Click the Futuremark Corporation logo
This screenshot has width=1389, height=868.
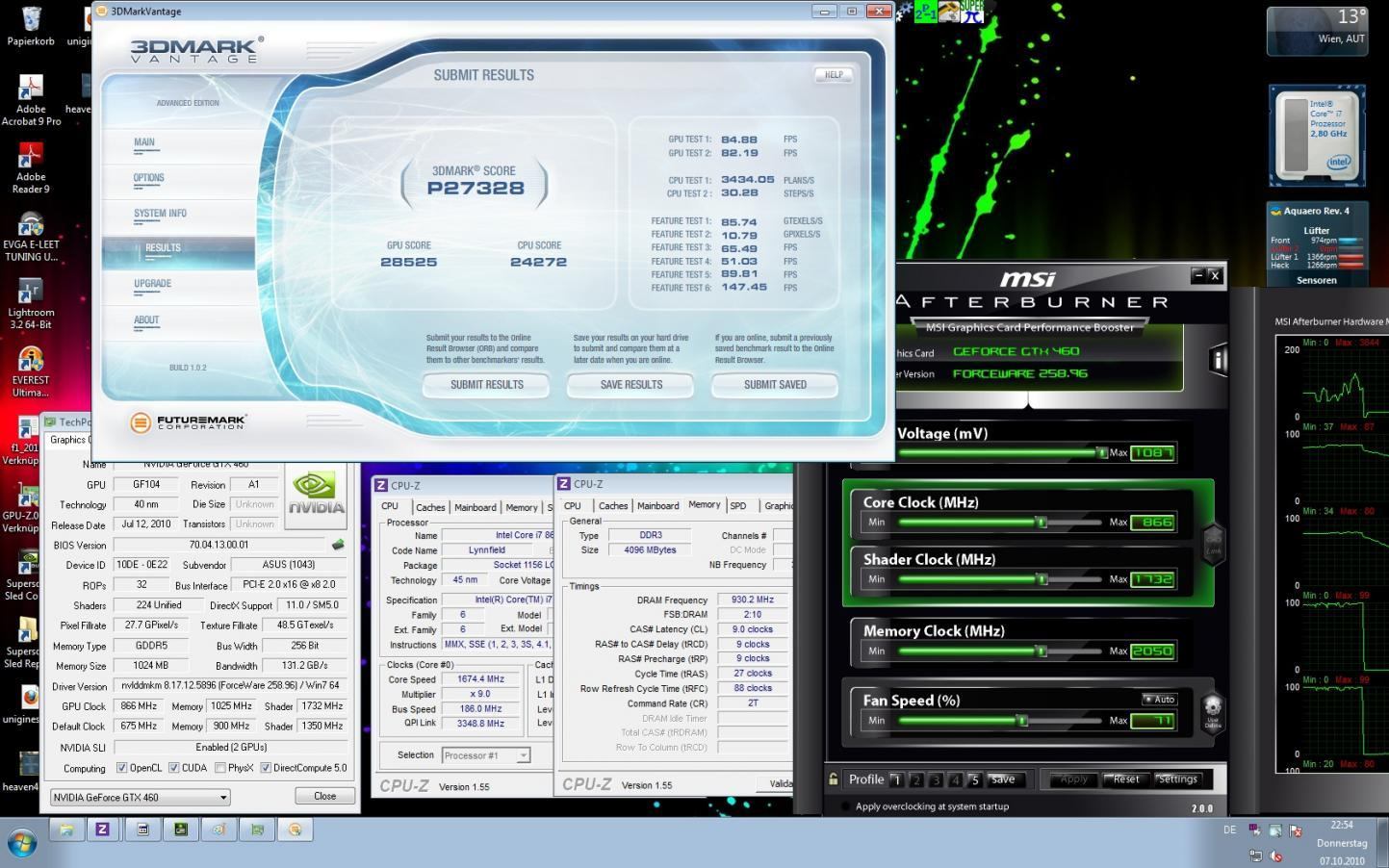(190, 421)
